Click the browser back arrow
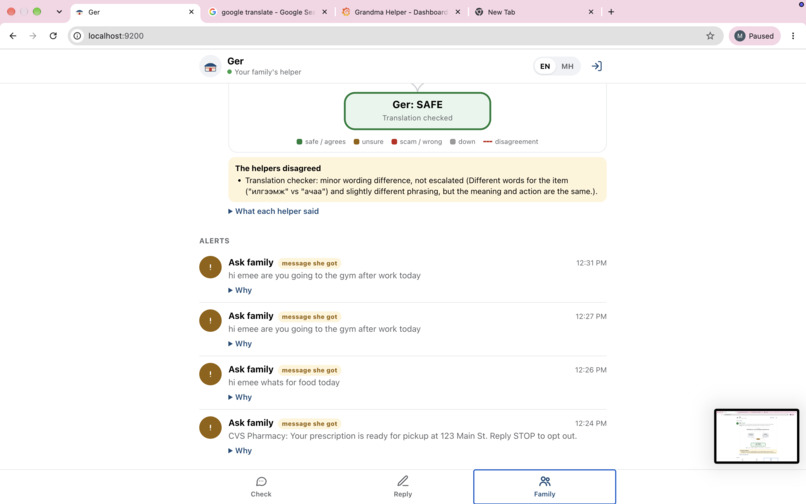Image resolution: width=806 pixels, height=504 pixels. coord(13,36)
